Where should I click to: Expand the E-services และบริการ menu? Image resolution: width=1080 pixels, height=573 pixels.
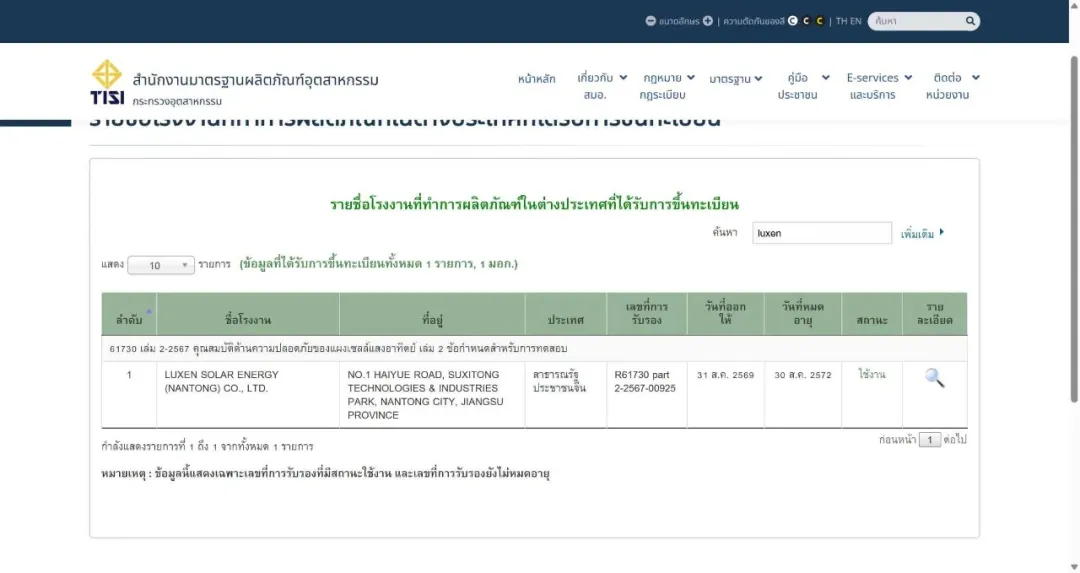point(880,85)
